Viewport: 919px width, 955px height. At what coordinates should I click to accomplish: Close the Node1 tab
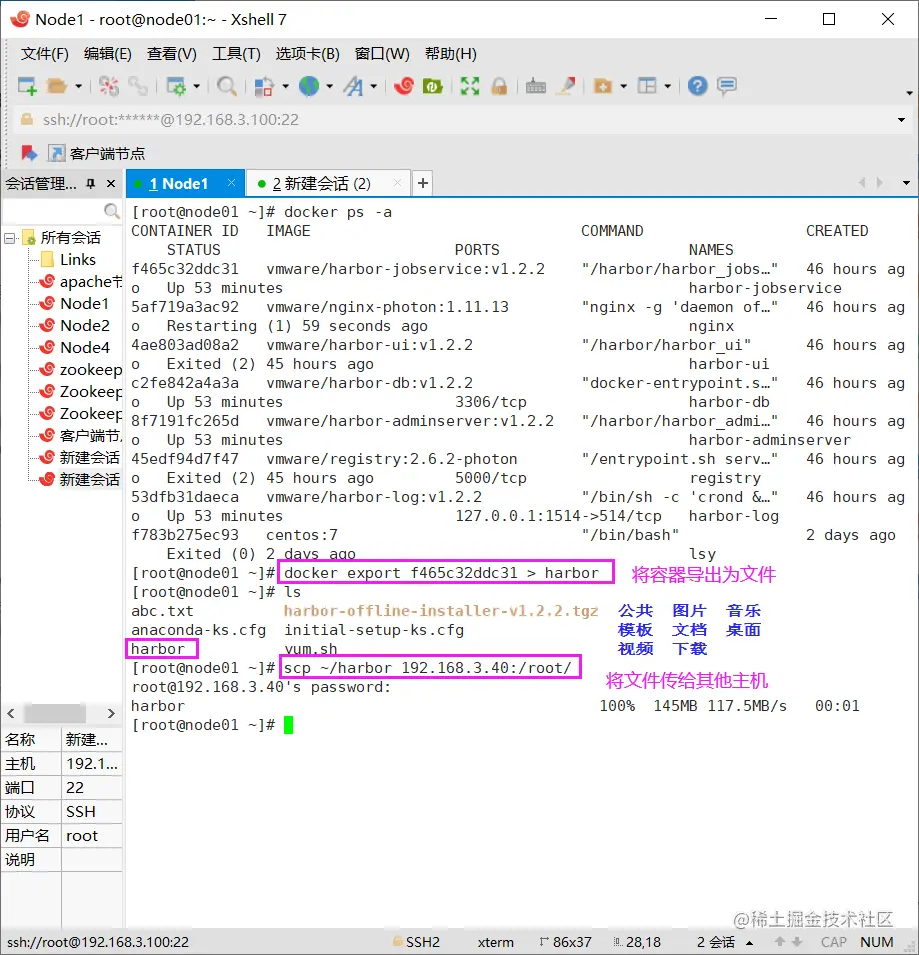(x=231, y=183)
